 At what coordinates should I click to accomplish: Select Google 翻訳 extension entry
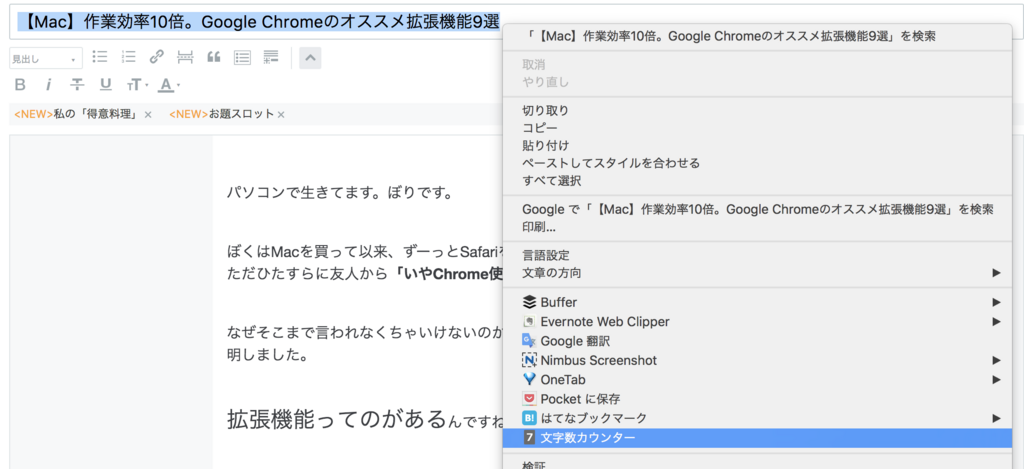(757, 341)
